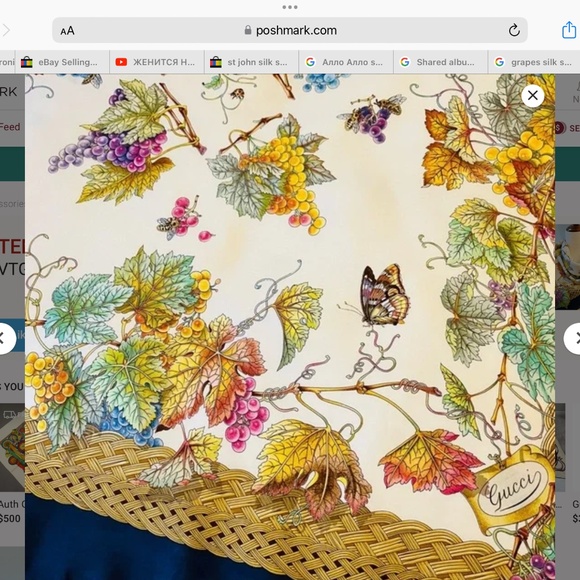Tap the three-dot multitasking menu
The height and width of the screenshot is (580, 580).
click(x=290, y=7)
